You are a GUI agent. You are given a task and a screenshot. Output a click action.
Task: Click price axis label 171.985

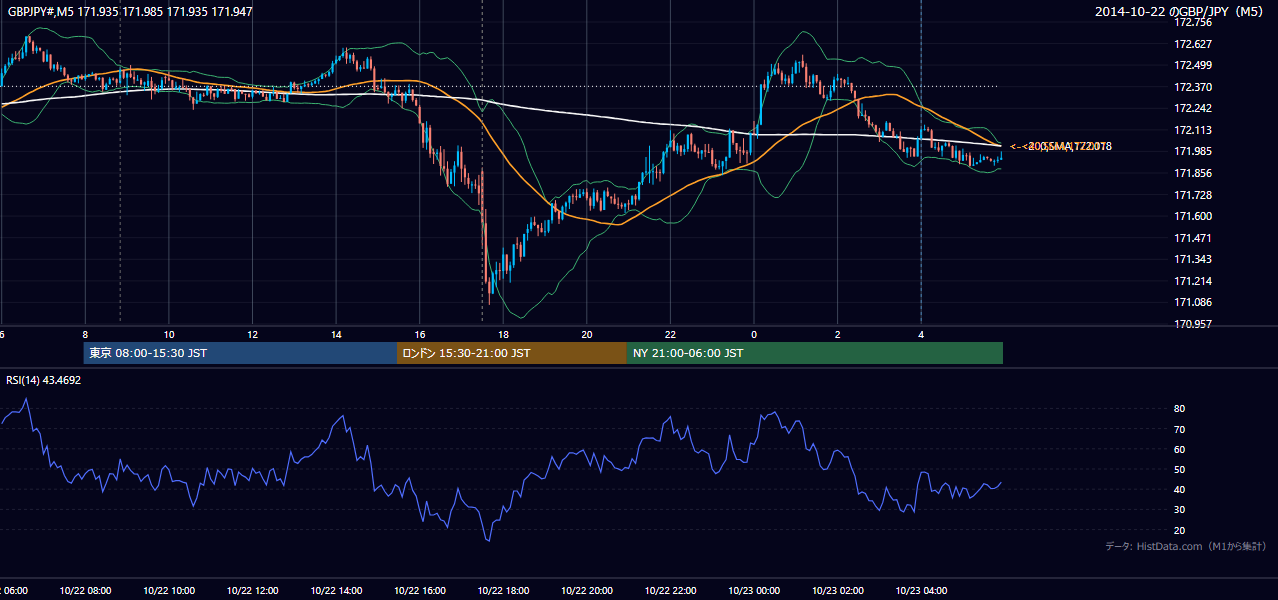click(1192, 152)
